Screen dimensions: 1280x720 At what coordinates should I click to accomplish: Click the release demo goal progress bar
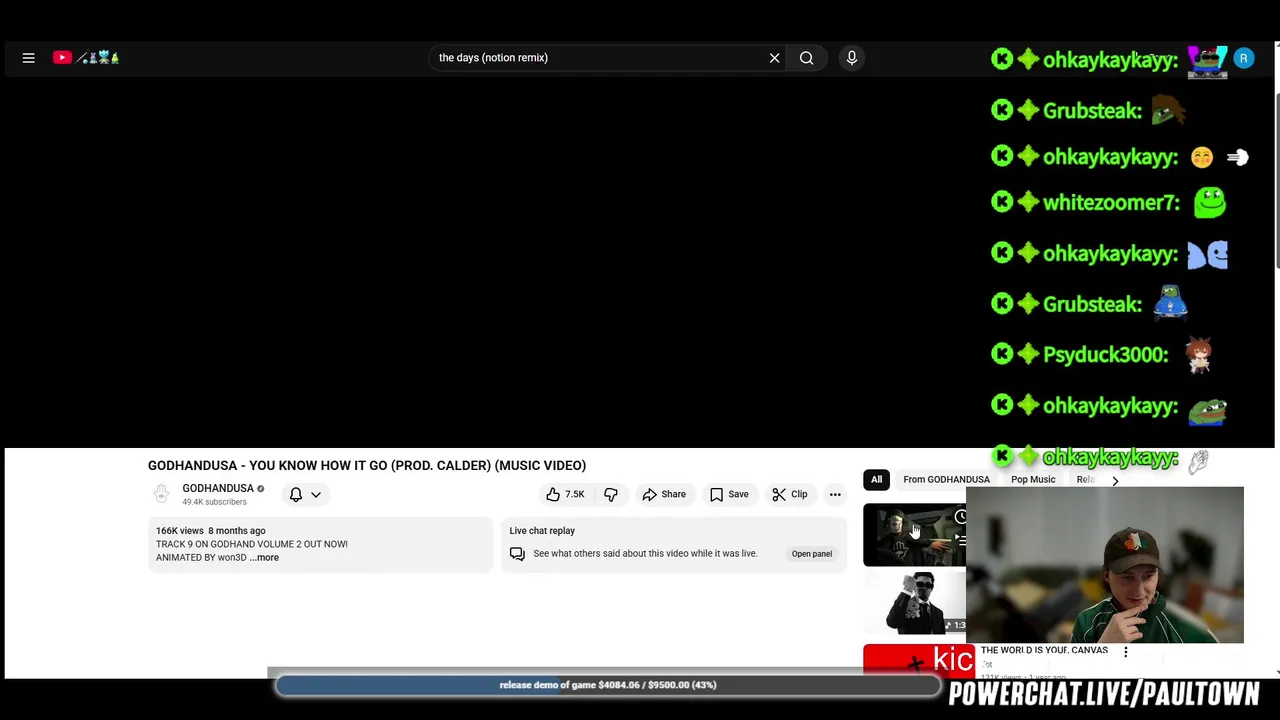pyautogui.click(x=608, y=685)
